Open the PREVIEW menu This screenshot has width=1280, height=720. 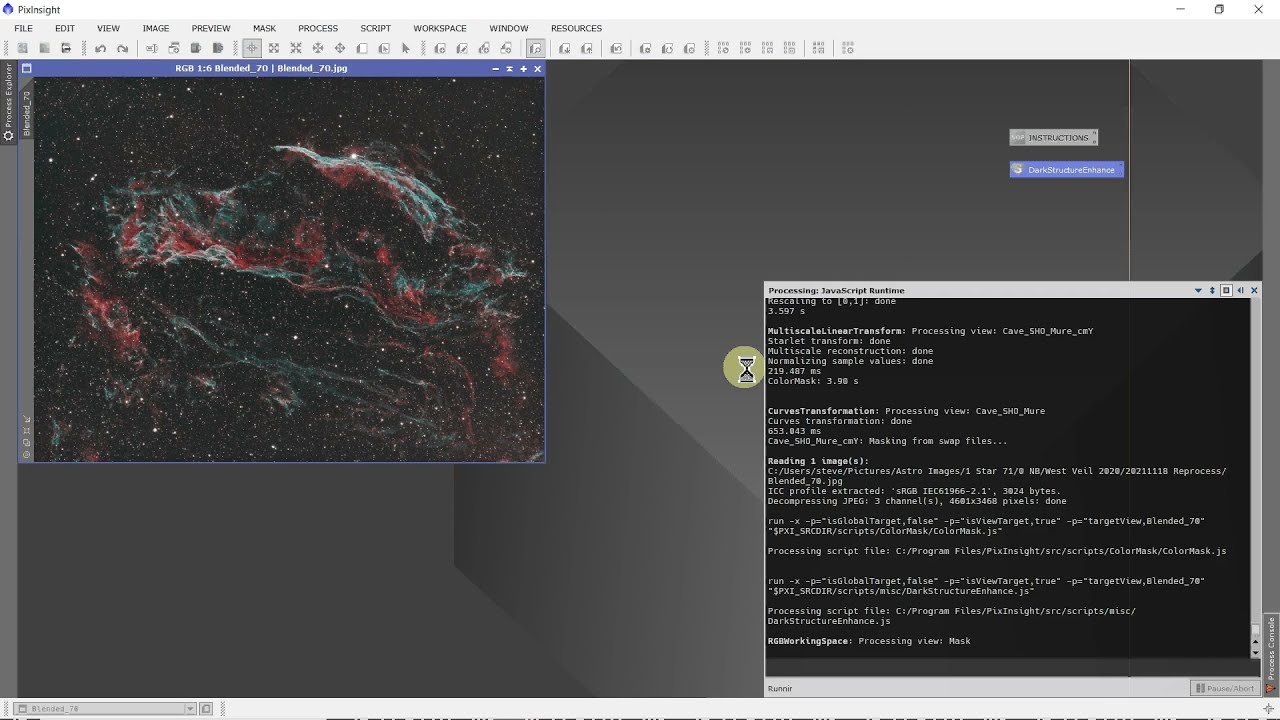click(x=210, y=28)
